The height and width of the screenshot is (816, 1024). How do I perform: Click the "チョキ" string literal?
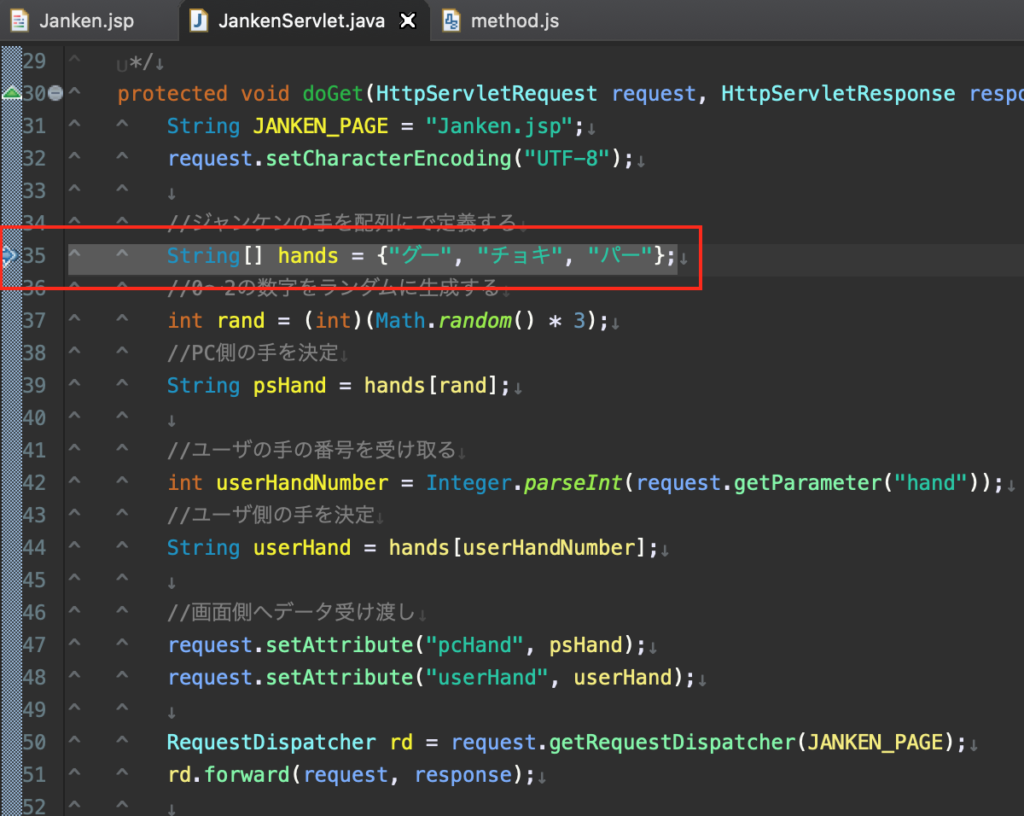click(x=520, y=255)
